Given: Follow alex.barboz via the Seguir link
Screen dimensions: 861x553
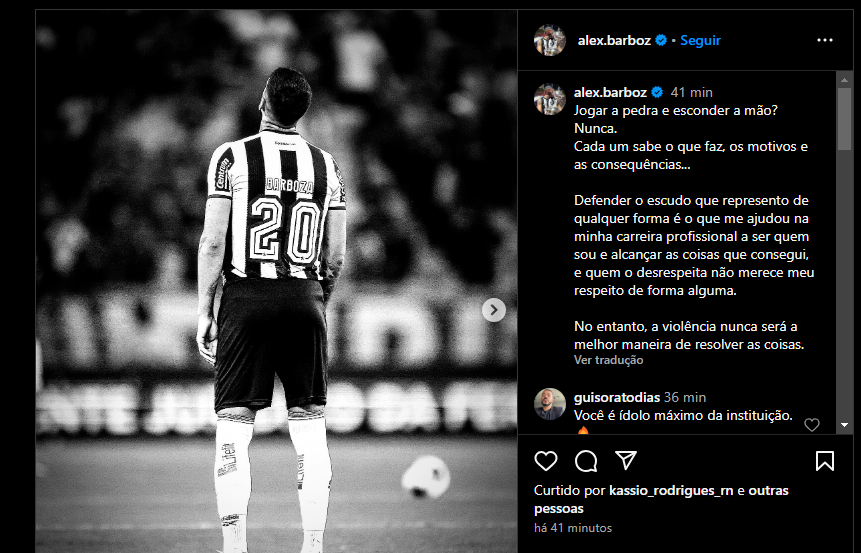Looking at the screenshot, I should pos(700,40).
